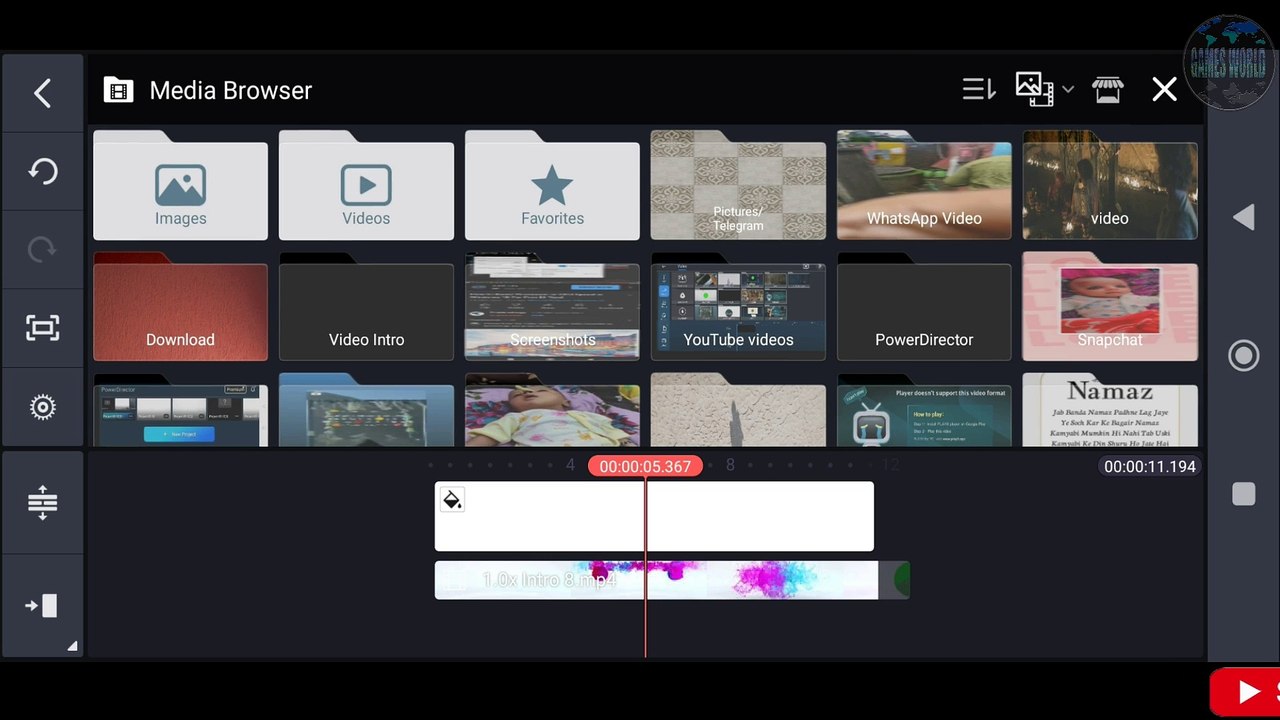The image size is (1280, 720).
Task: Click the Media Browser film folder icon
Action: click(x=118, y=90)
